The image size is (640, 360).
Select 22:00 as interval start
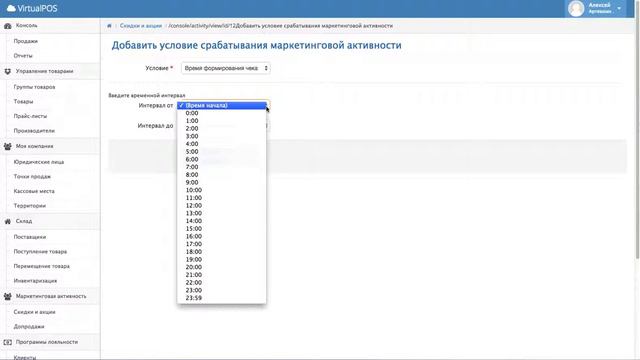coord(222,283)
